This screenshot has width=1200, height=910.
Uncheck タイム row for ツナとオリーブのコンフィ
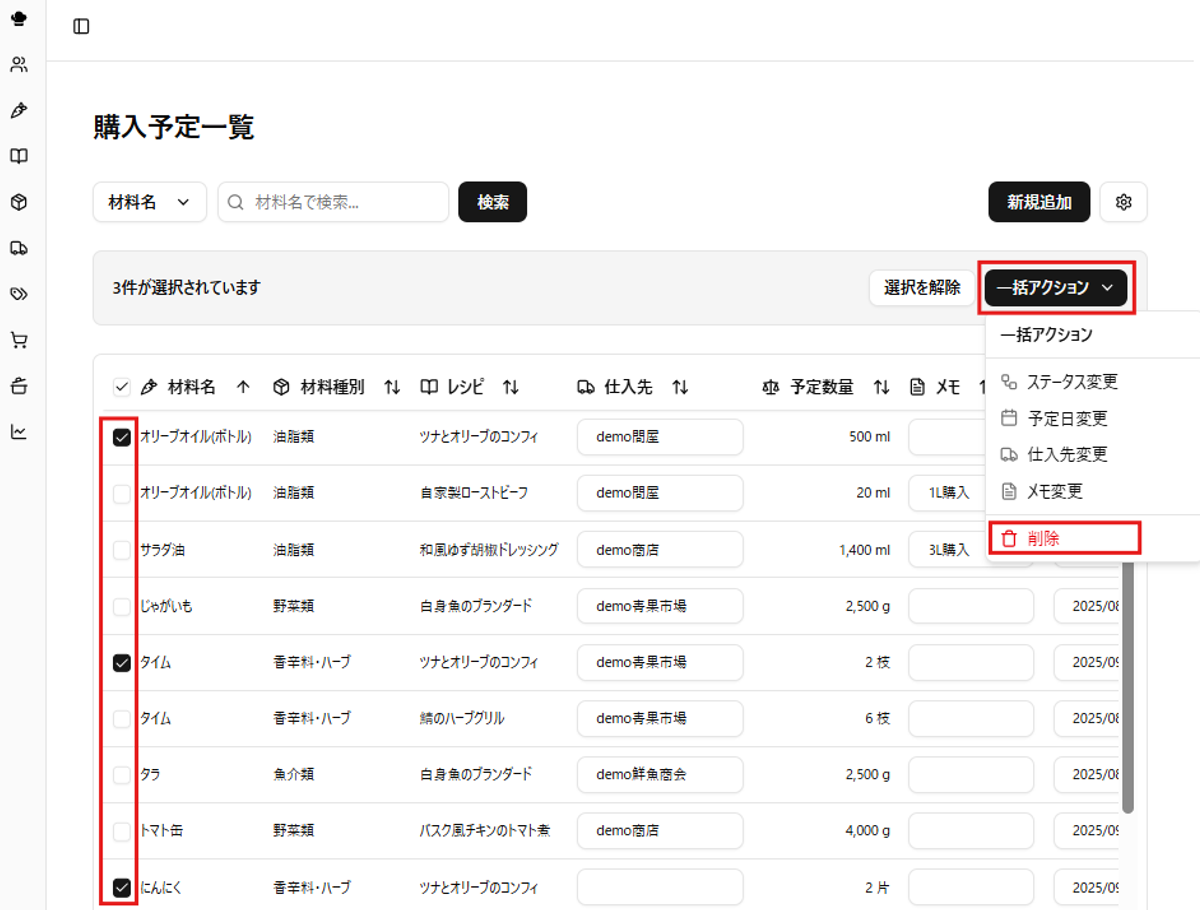pyautogui.click(x=122, y=662)
